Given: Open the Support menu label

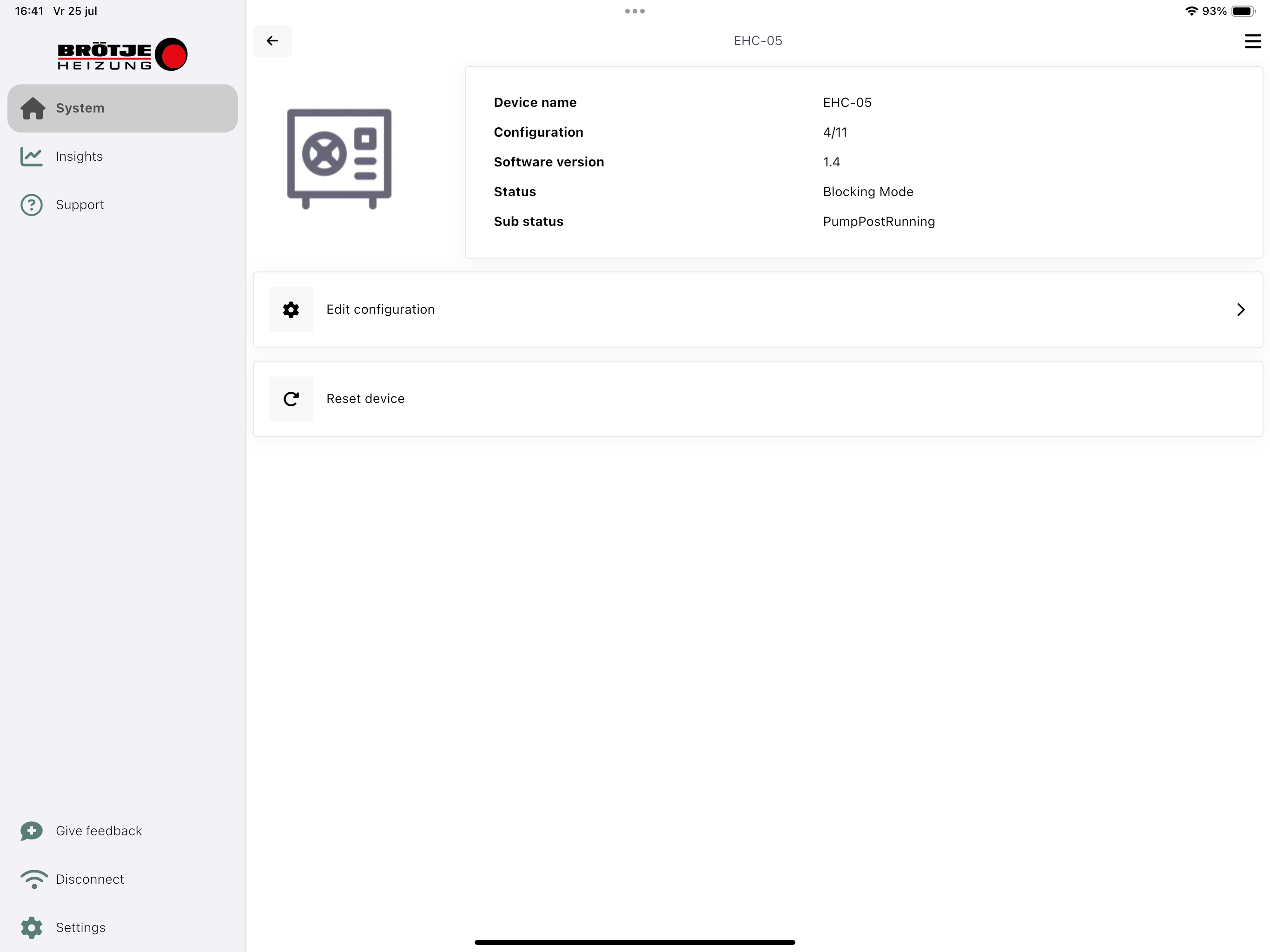Looking at the screenshot, I should [80, 205].
